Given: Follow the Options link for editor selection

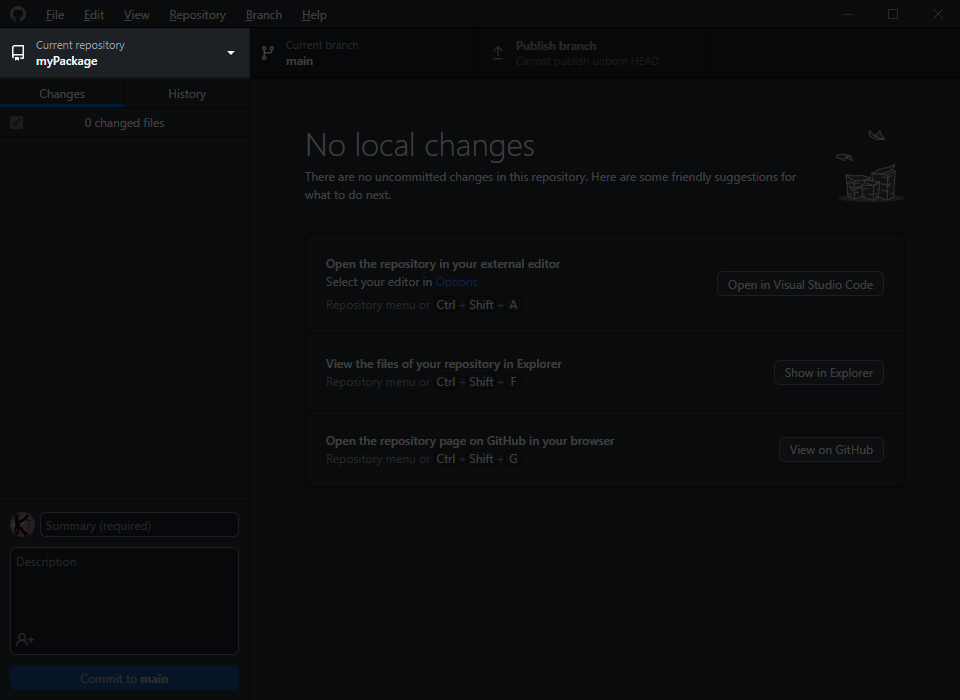Looking at the screenshot, I should pos(456,282).
